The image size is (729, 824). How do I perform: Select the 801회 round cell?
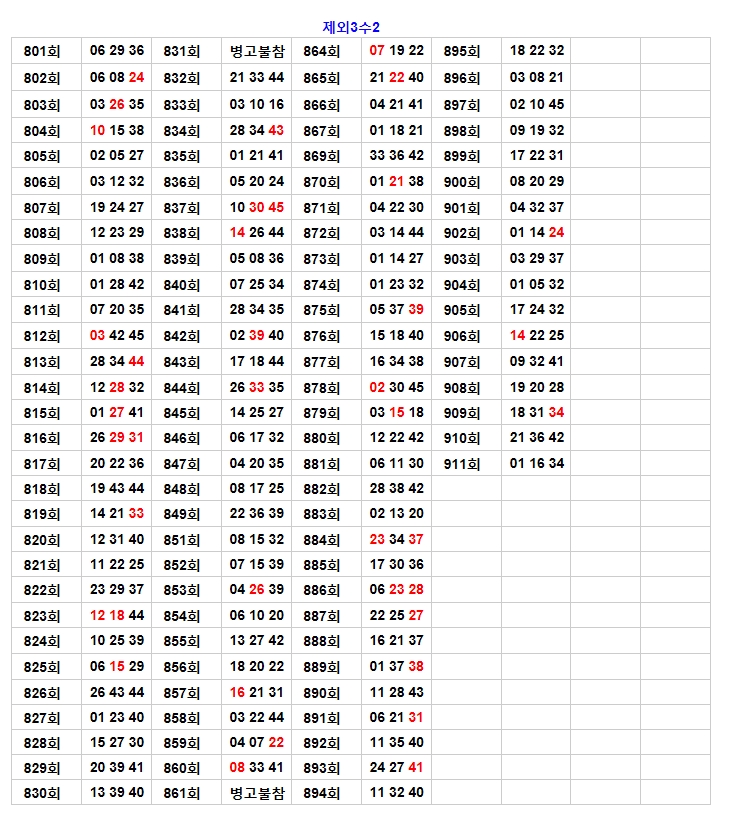42,51
